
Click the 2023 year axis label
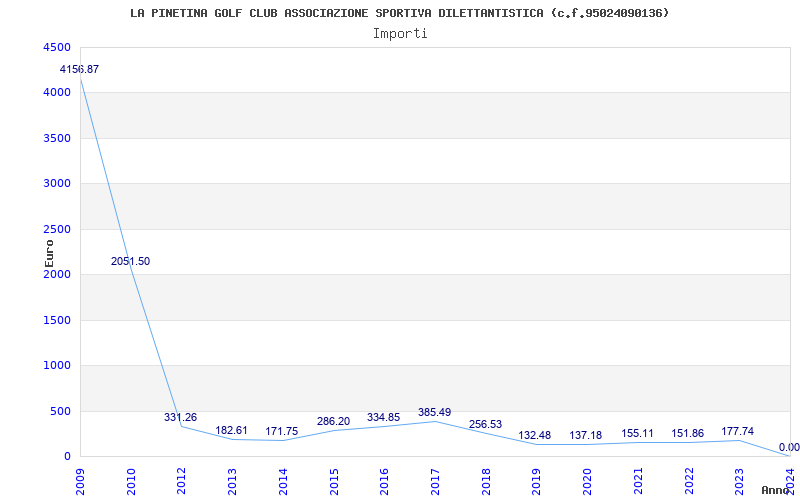pos(739,480)
